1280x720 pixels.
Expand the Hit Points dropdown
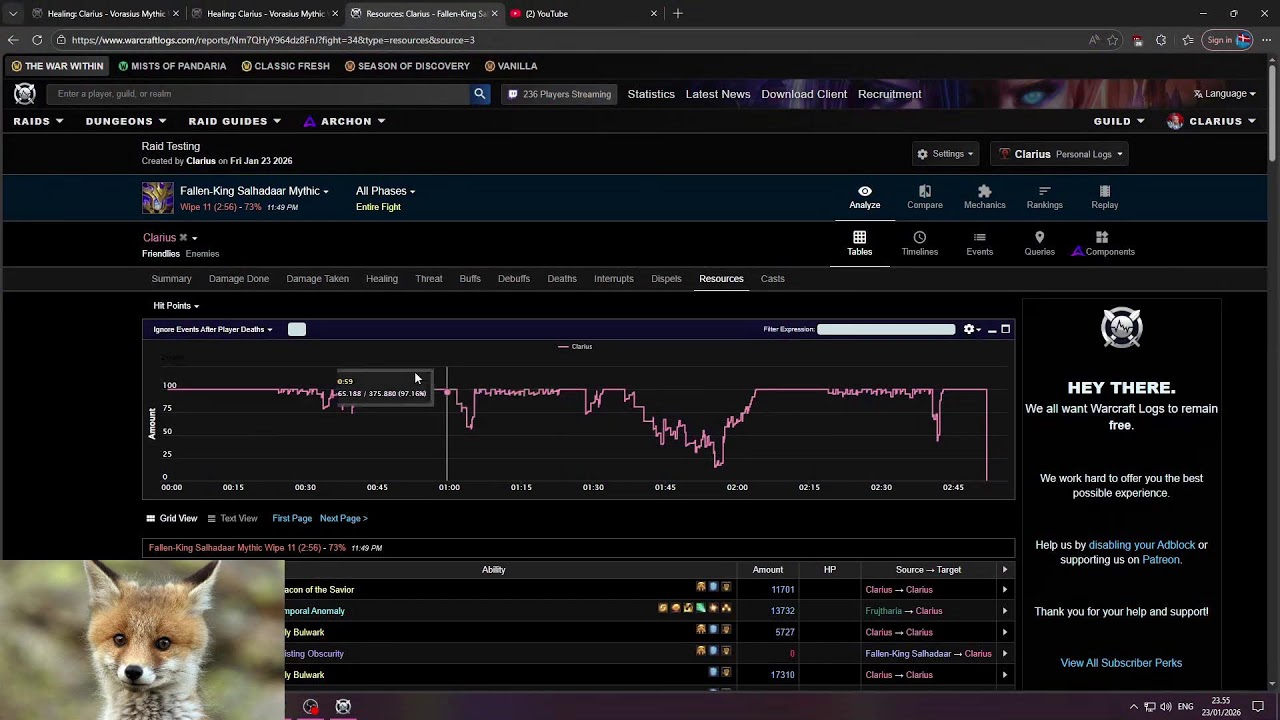(x=176, y=306)
